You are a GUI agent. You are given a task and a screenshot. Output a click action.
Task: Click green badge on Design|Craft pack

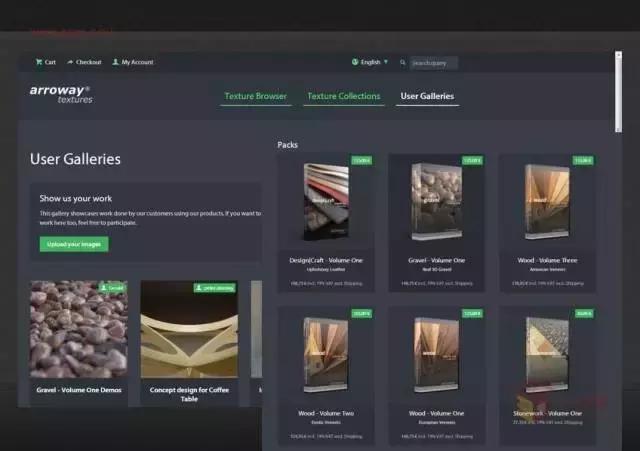pyautogui.click(x=362, y=160)
